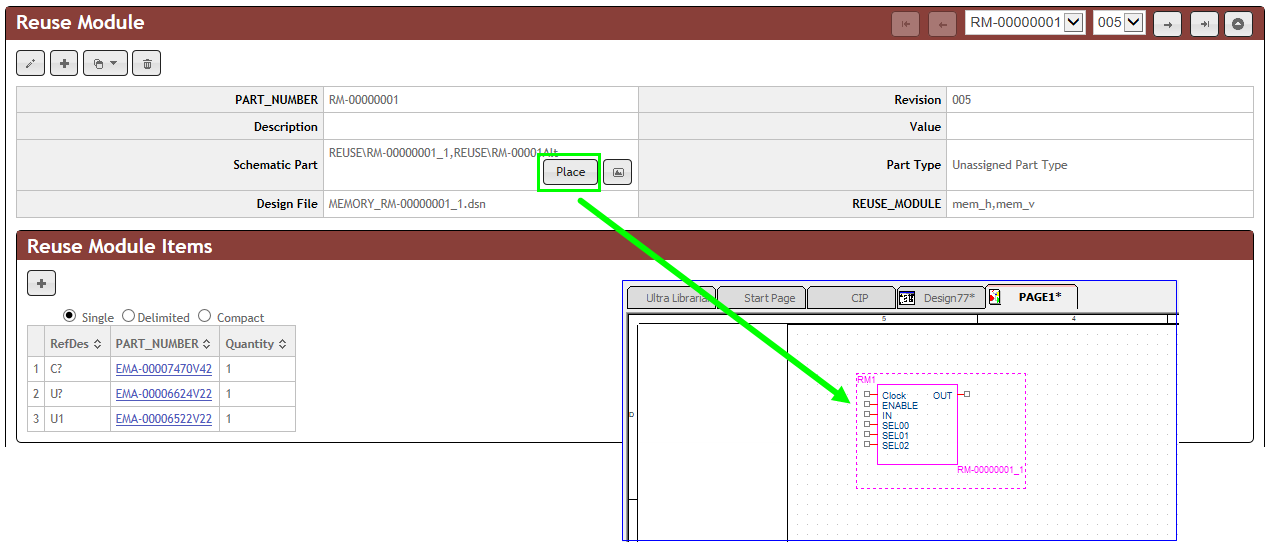Click the pencil edit icon
The image size is (1268, 549).
(x=31, y=63)
